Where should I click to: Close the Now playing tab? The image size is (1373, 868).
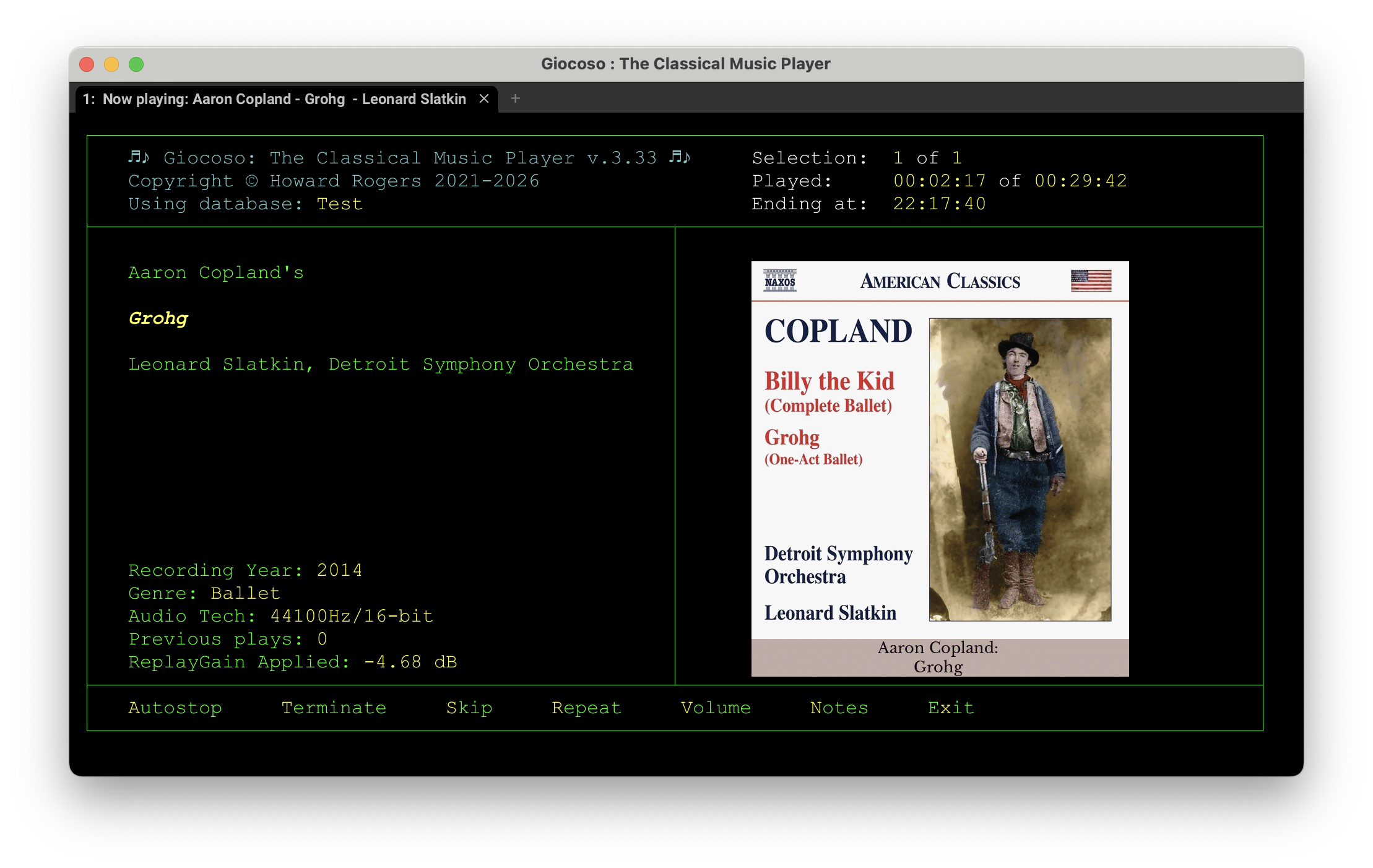click(x=485, y=98)
